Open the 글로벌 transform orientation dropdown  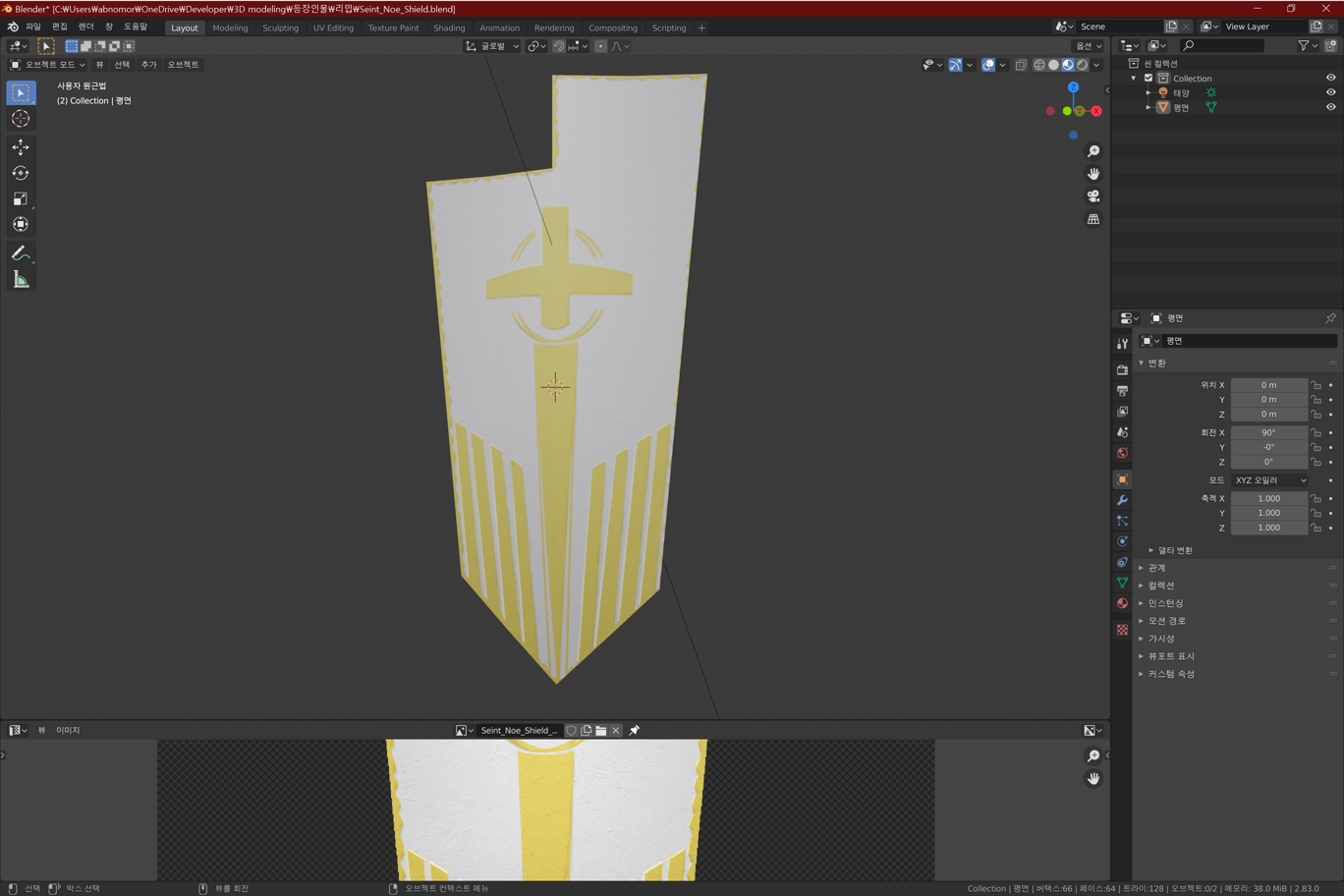(492, 46)
